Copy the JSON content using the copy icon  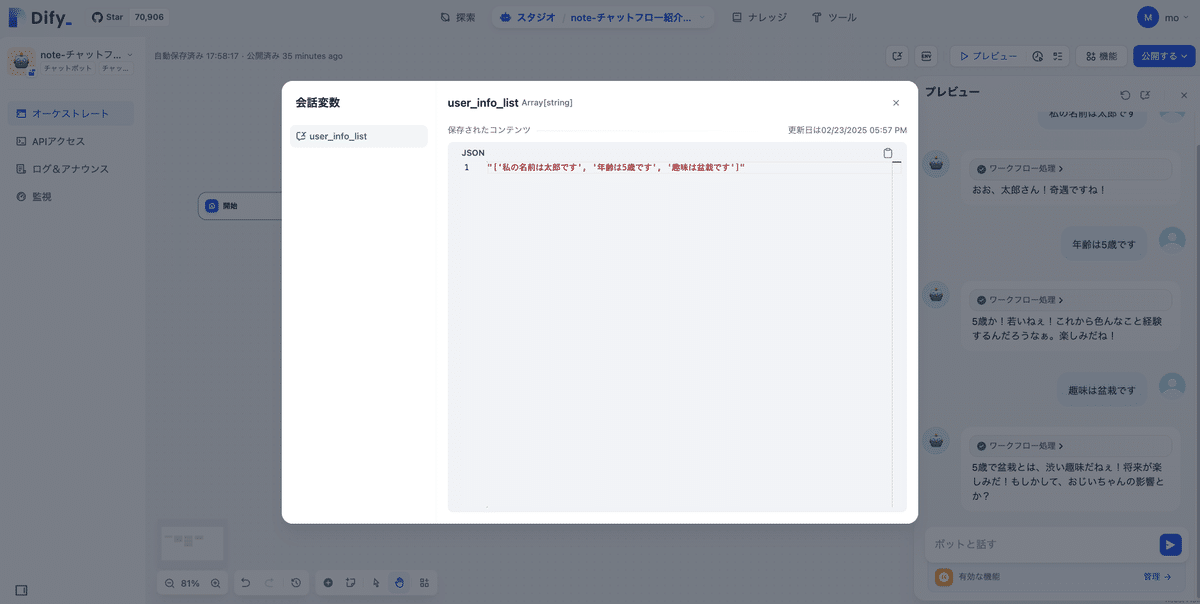(888, 153)
